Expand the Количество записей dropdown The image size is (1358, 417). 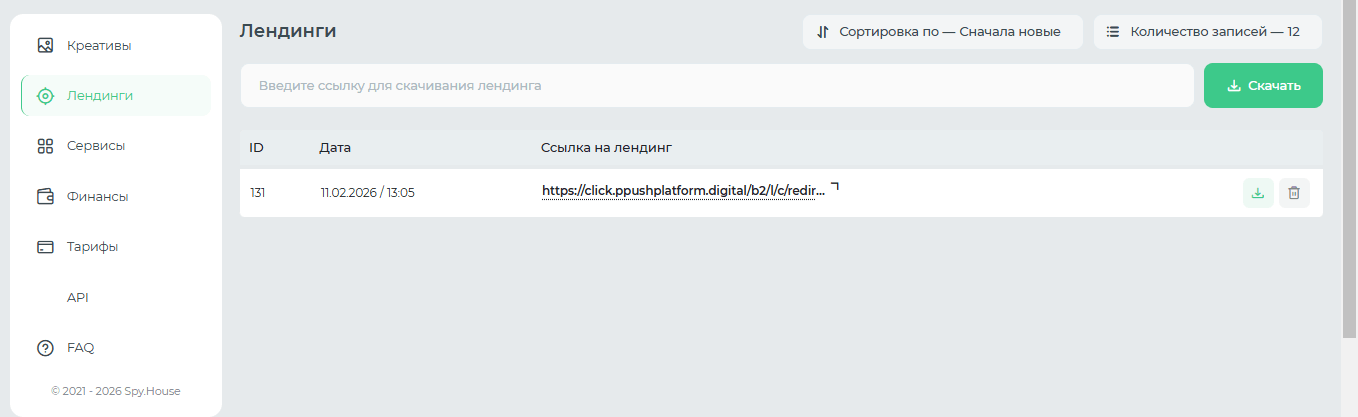[x=1207, y=32]
